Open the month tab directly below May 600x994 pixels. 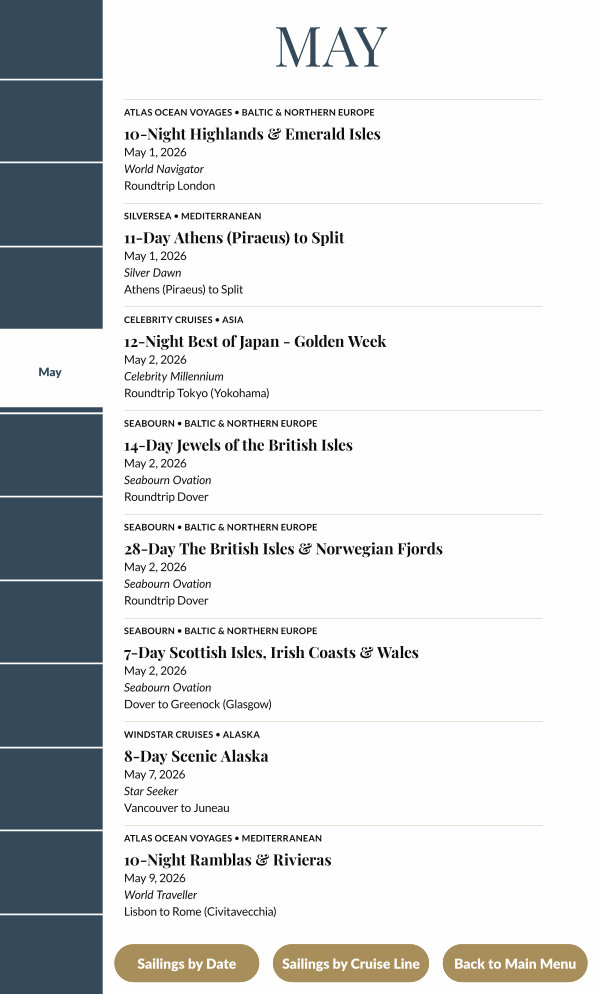pyautogui.click(x=50, y=455)
